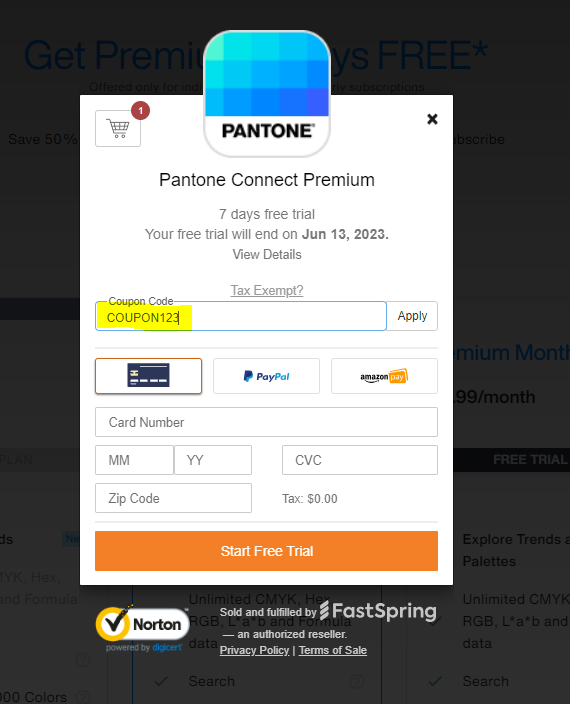The image size is (570, 704).
Task: Choose Amazon Pay payment option
Action: (x=384, y=376)
